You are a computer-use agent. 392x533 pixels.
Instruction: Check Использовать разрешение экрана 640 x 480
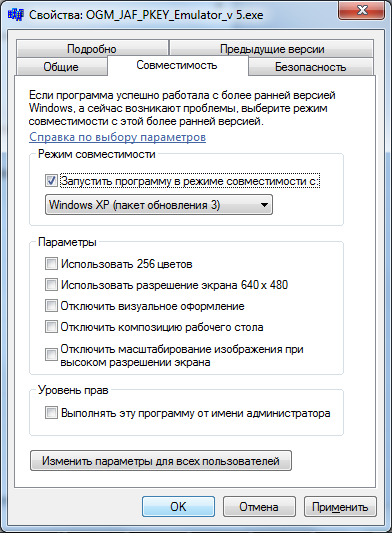tap(51, 285)
